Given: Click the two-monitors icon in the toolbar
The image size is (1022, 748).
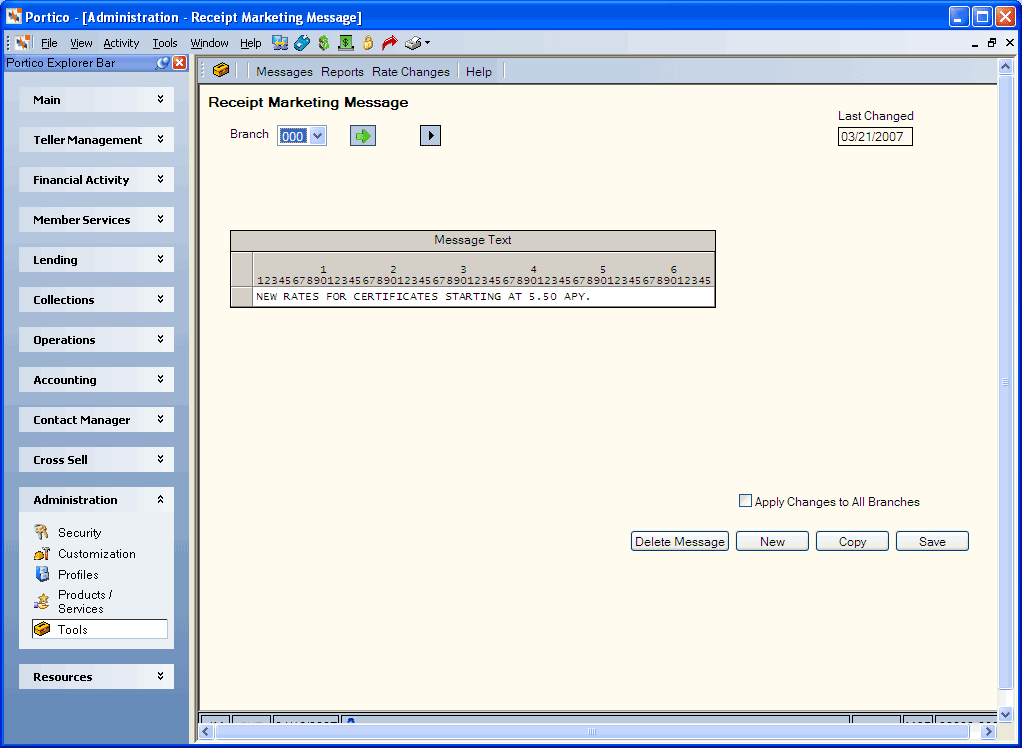Looking at the screenshot, I should [280, 43].
